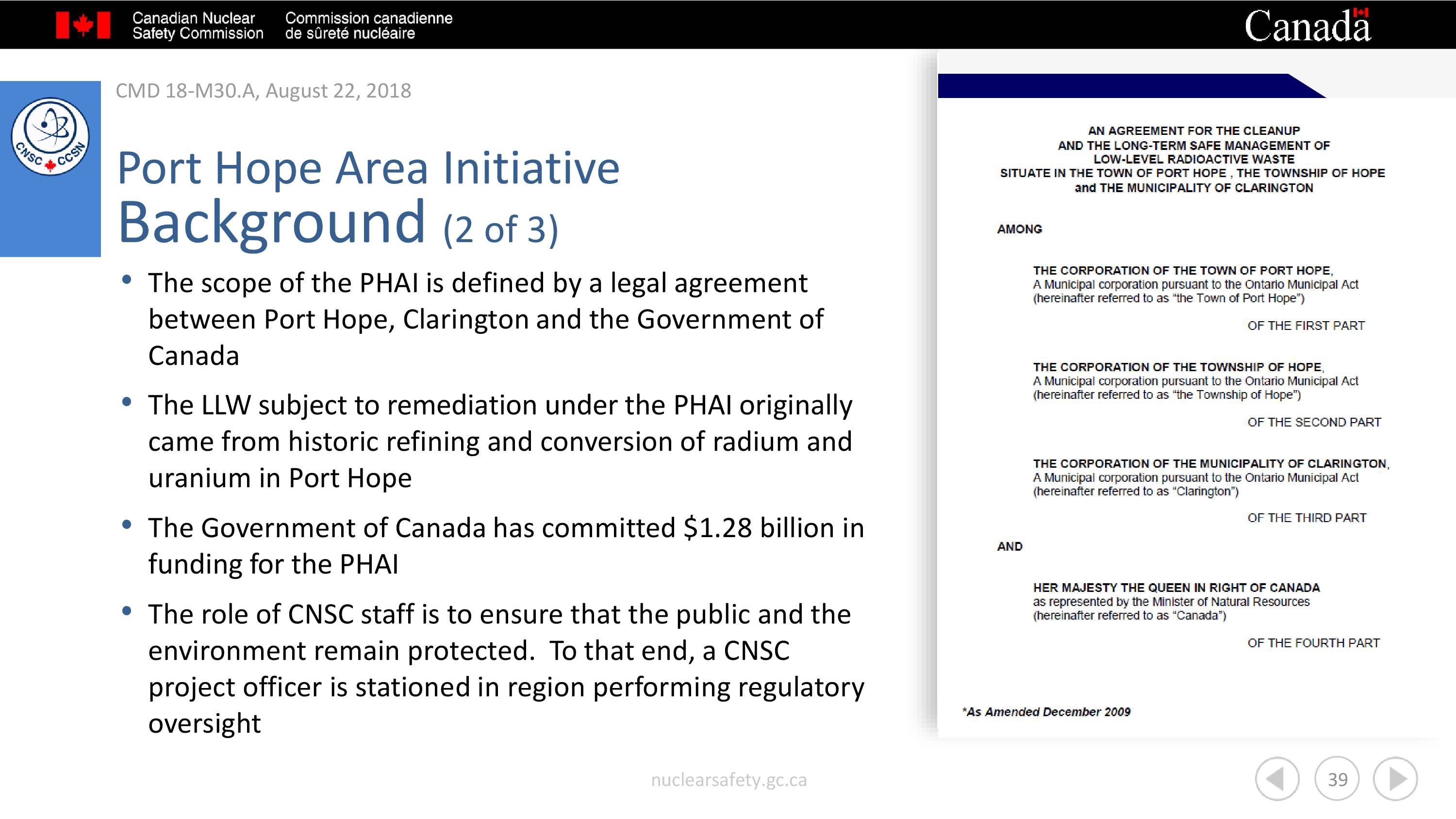Click 'OF THE FIRST PART' text
Viewport: 1456px width, 819px height.
pos(1306,326)
